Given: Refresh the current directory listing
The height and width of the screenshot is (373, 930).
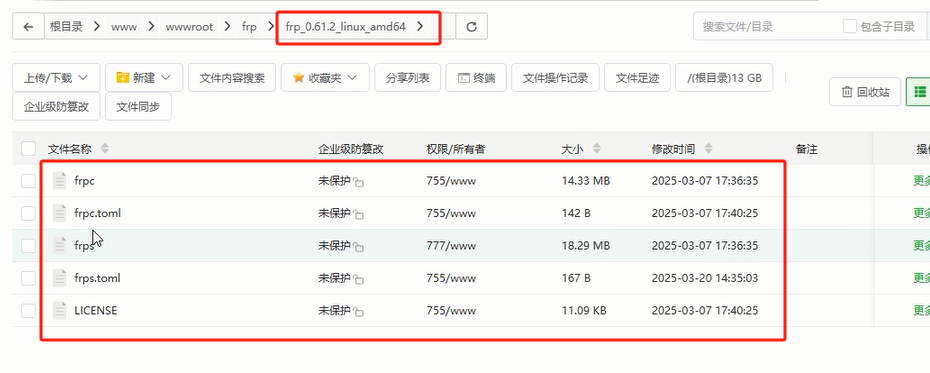Looking at the screenshot, I should tap(472, 27).
